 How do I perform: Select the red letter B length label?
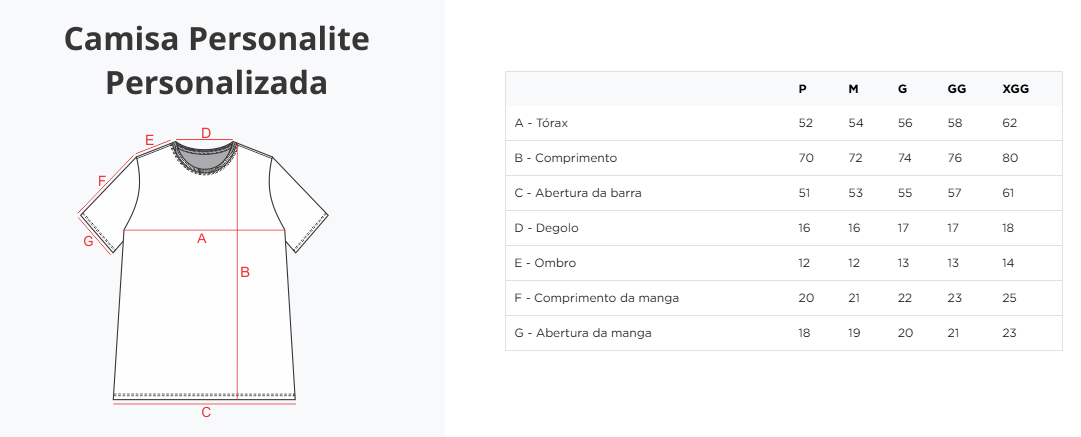click(x=245, y=272)
